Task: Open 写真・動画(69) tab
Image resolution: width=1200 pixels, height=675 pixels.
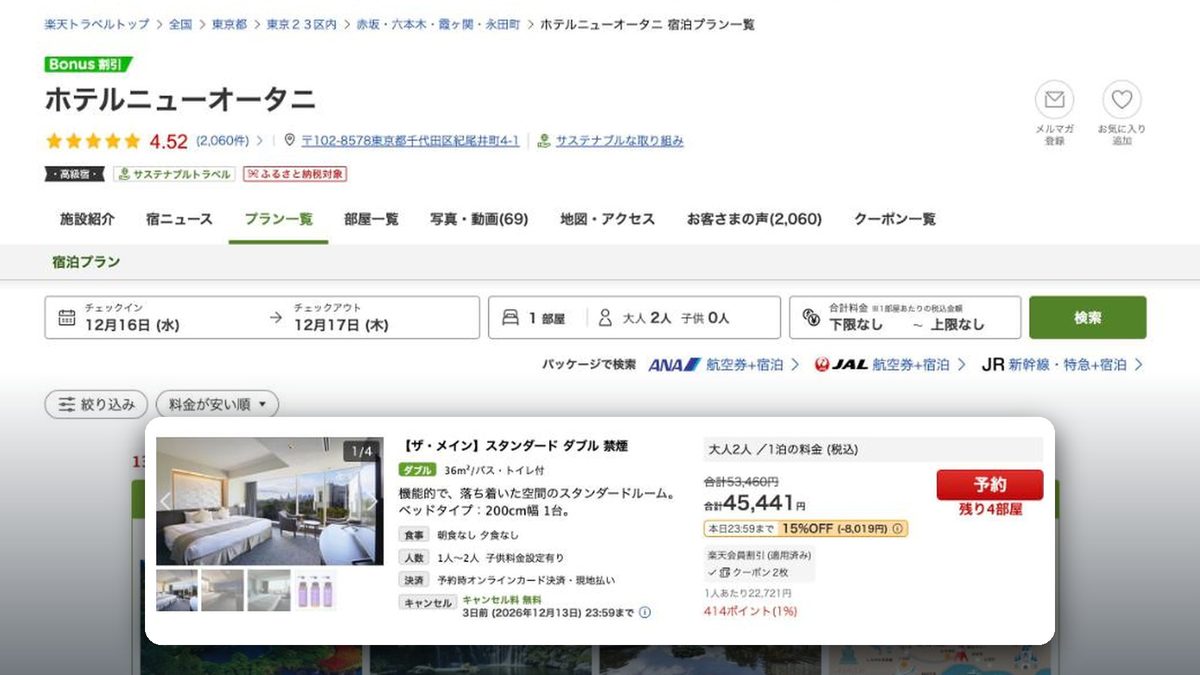Action: 479,219
